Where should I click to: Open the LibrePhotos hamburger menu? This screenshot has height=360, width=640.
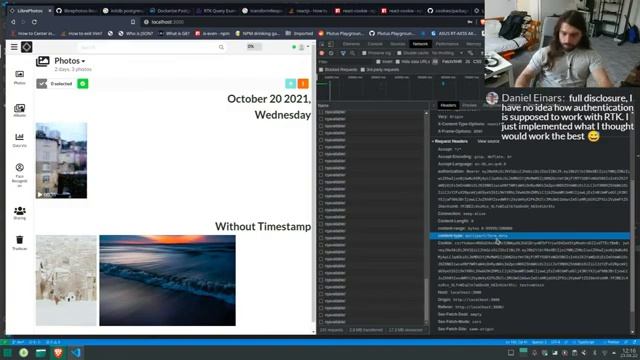pyautogui.click(x=14, y=47)
